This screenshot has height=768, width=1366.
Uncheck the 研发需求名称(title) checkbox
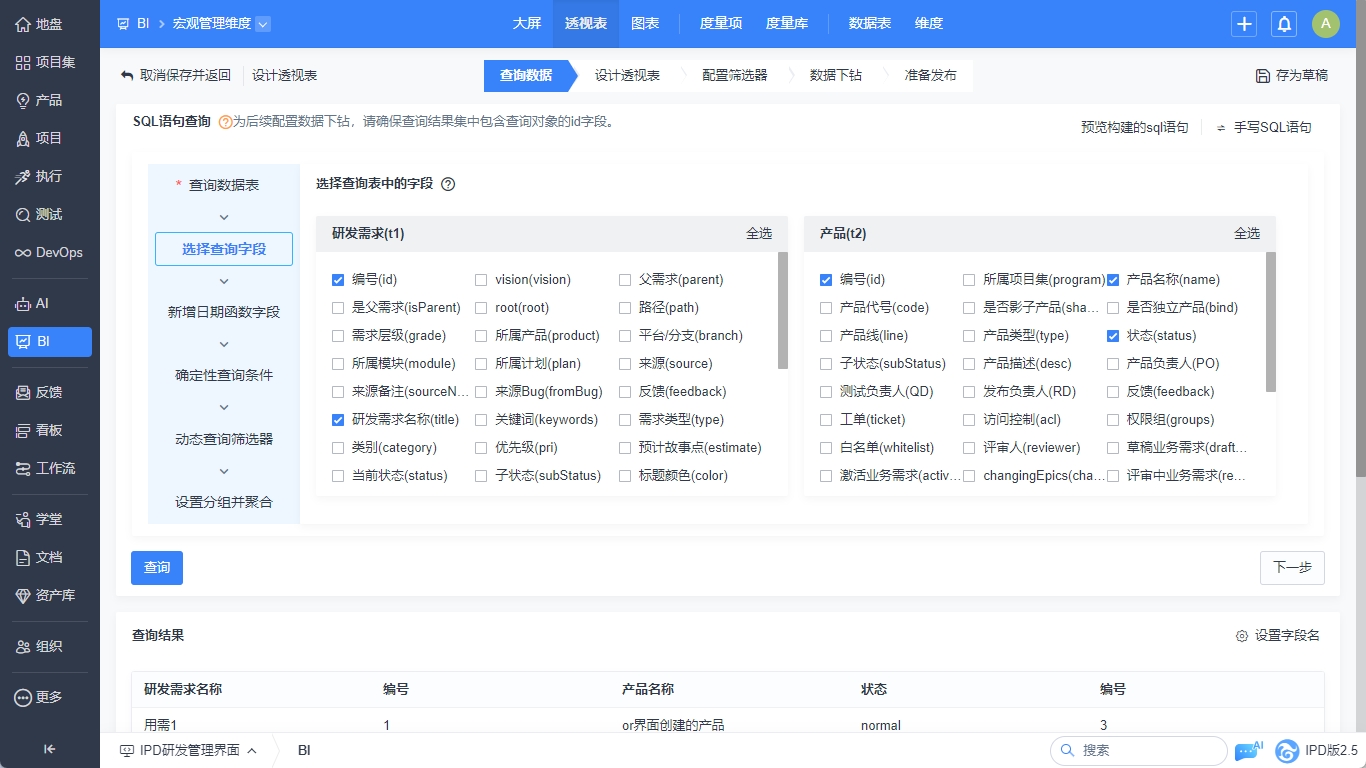[x=338, y=420]
